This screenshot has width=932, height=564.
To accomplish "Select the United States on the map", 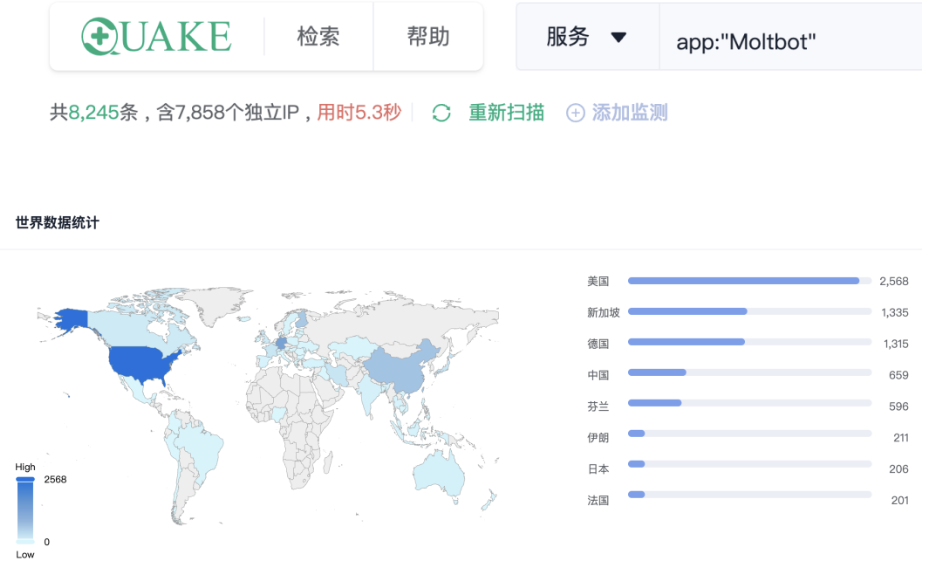I will pyautogui.click(x=145, y=361).
